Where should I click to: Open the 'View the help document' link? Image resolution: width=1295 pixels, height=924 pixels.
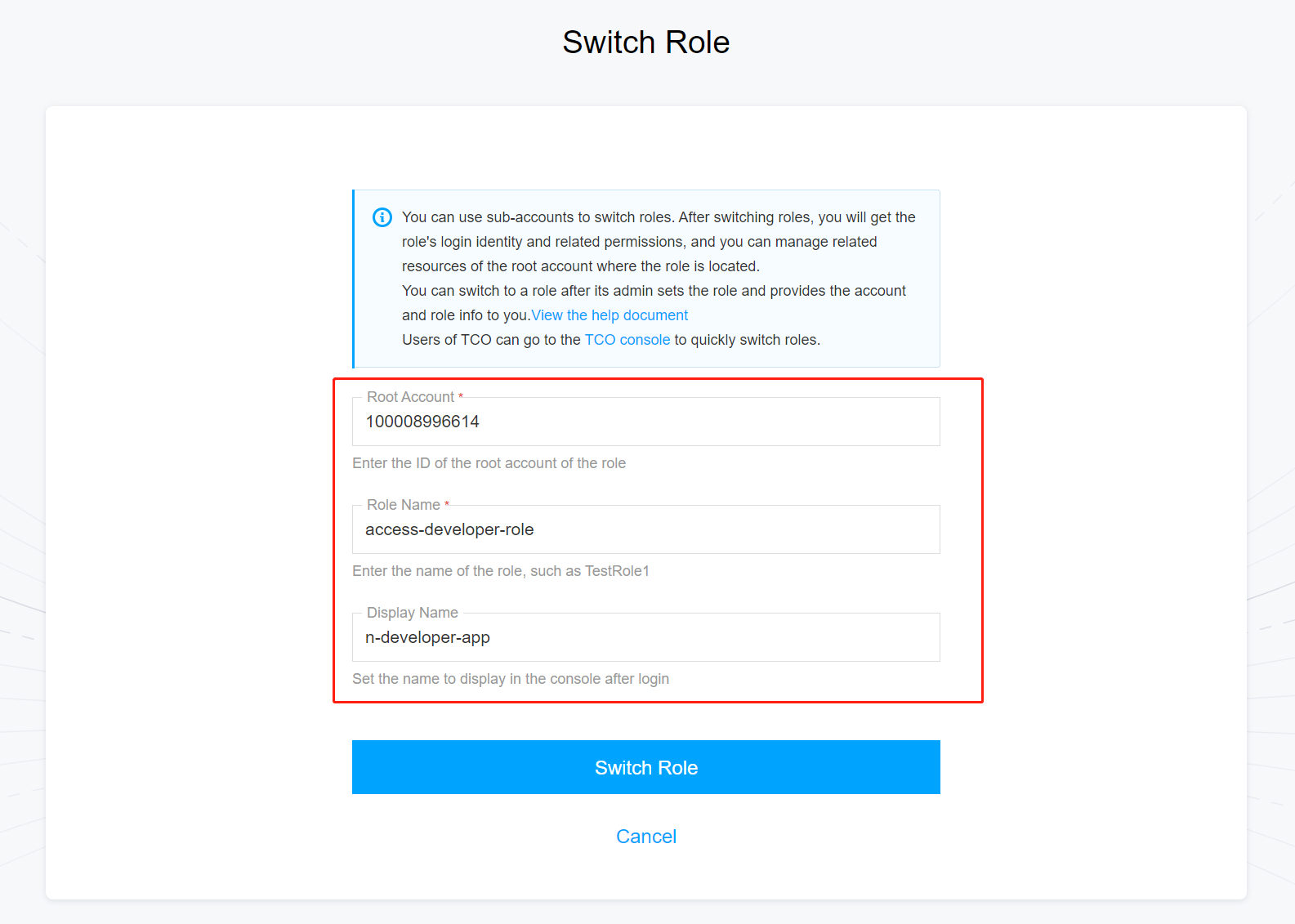pyautogui.click(x=610, y=315)
